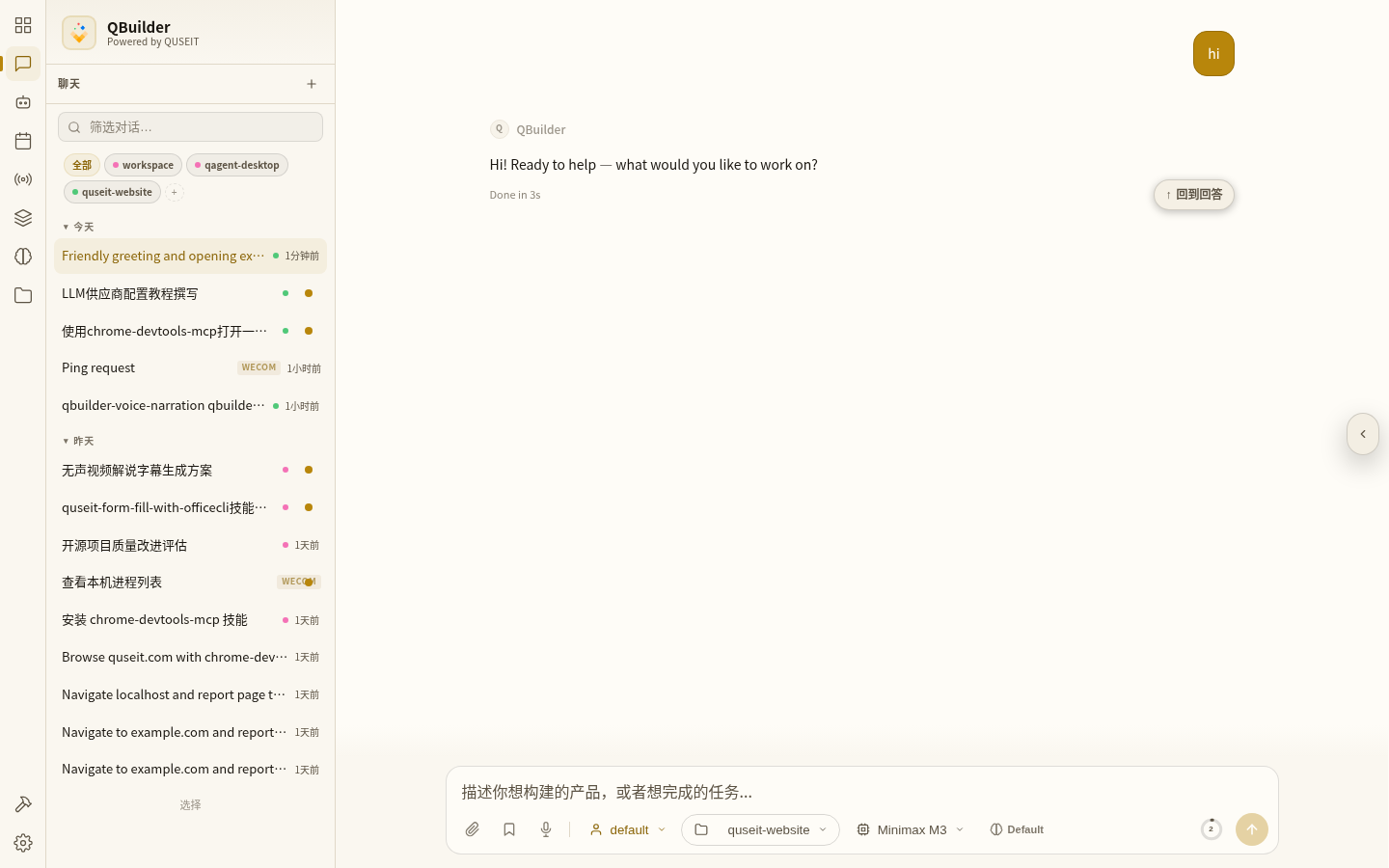This screenshot has height=868, width=1389.
Task: Open the stacked layers icon in sidebar
Action: click(23, 218)
